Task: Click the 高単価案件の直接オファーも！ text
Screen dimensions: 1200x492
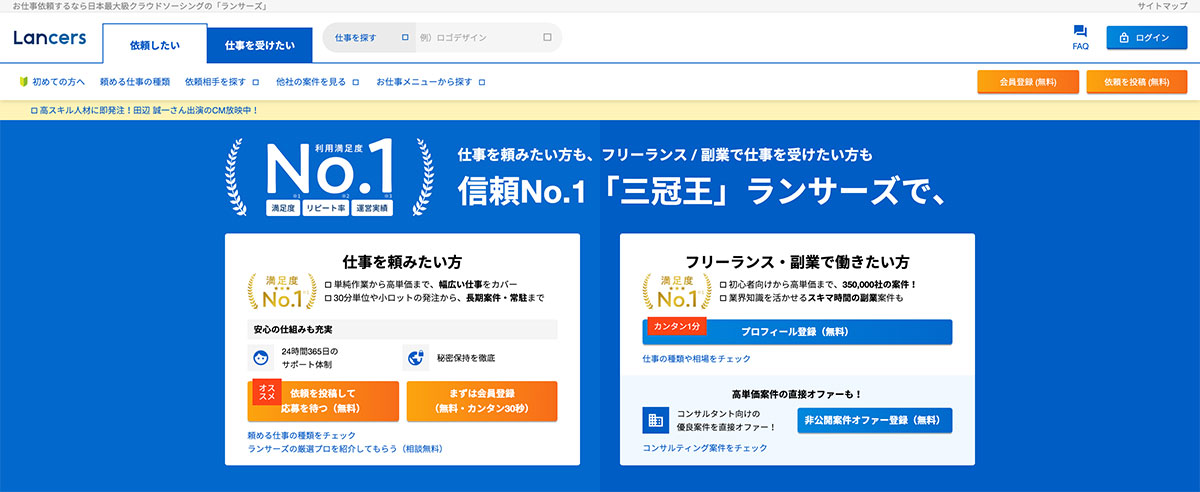Action: coord(797,394)
